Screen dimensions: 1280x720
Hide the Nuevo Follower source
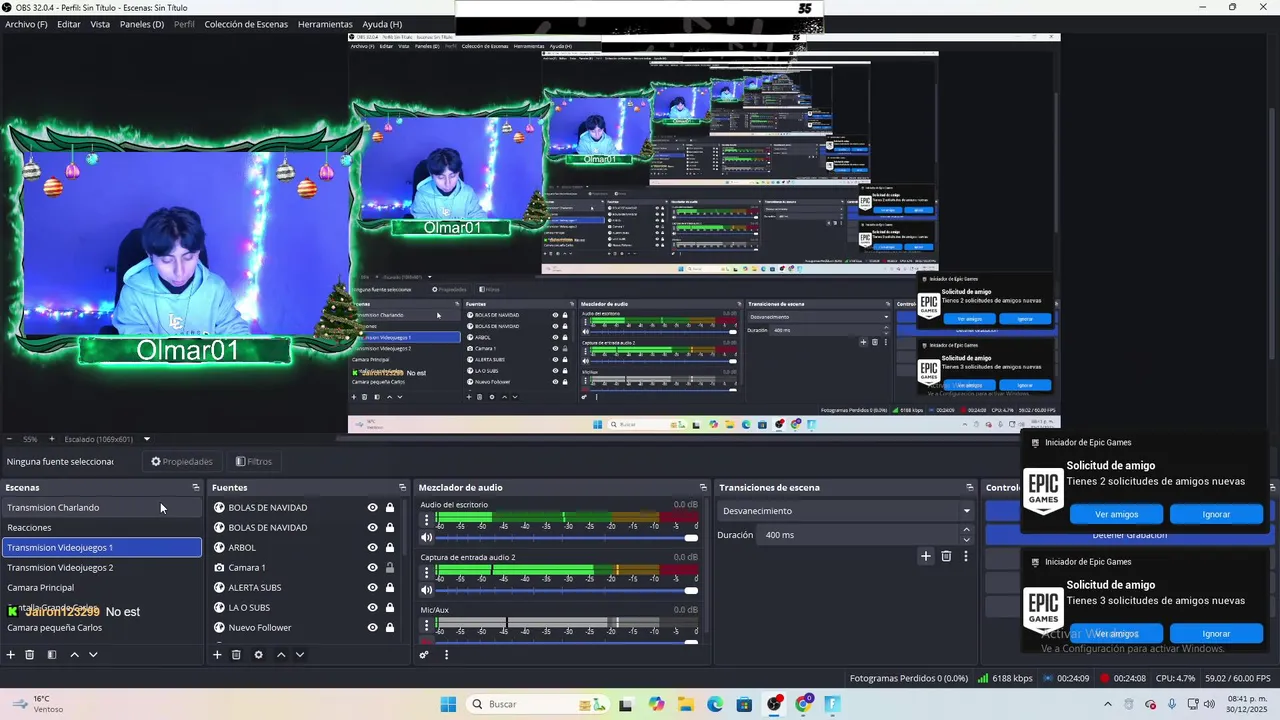[x=373, y=628]
